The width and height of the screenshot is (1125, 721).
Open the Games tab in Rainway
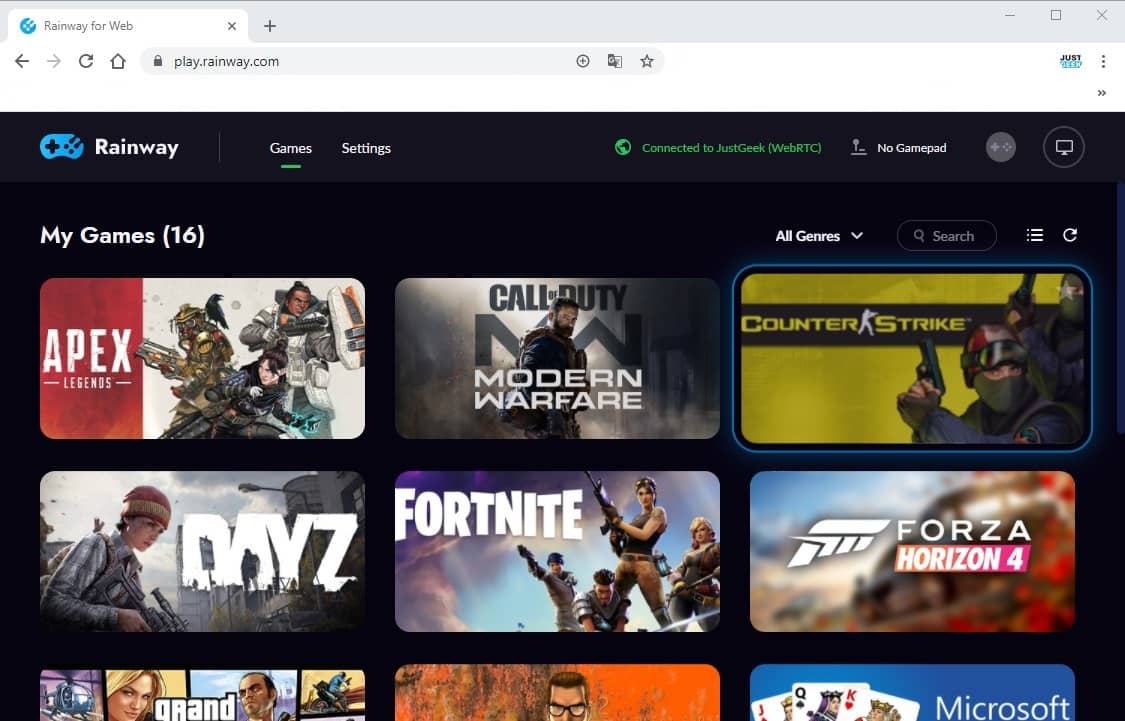pos(291,148)
